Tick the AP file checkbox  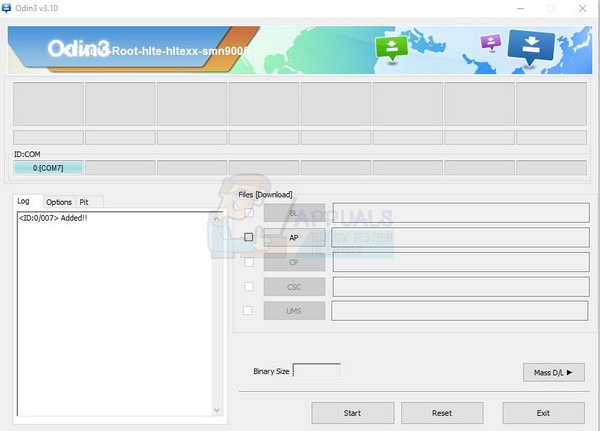click(x=249, y=237)
